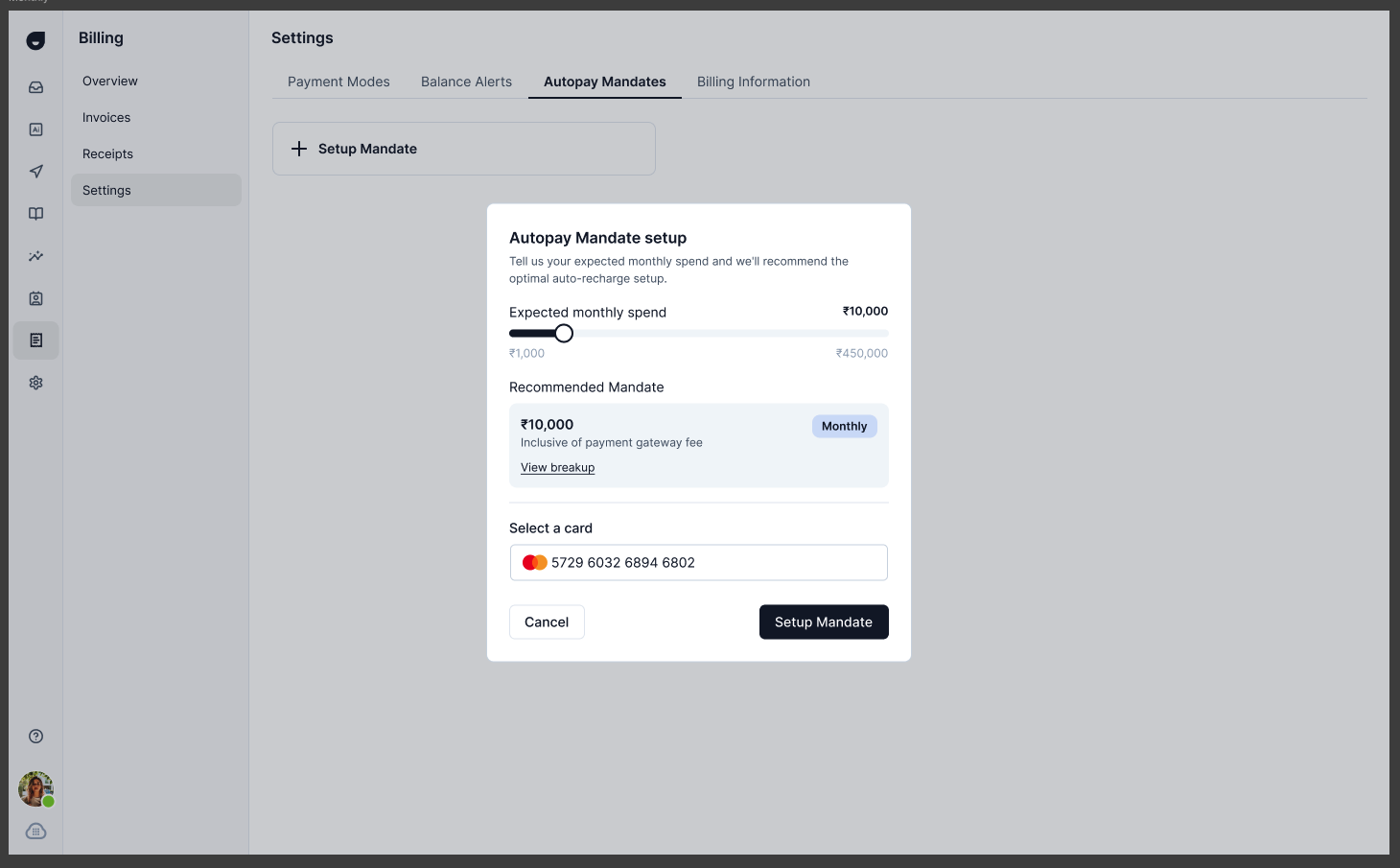Open the help question mark icon
Screen dimensions: 1400x868
35,737
